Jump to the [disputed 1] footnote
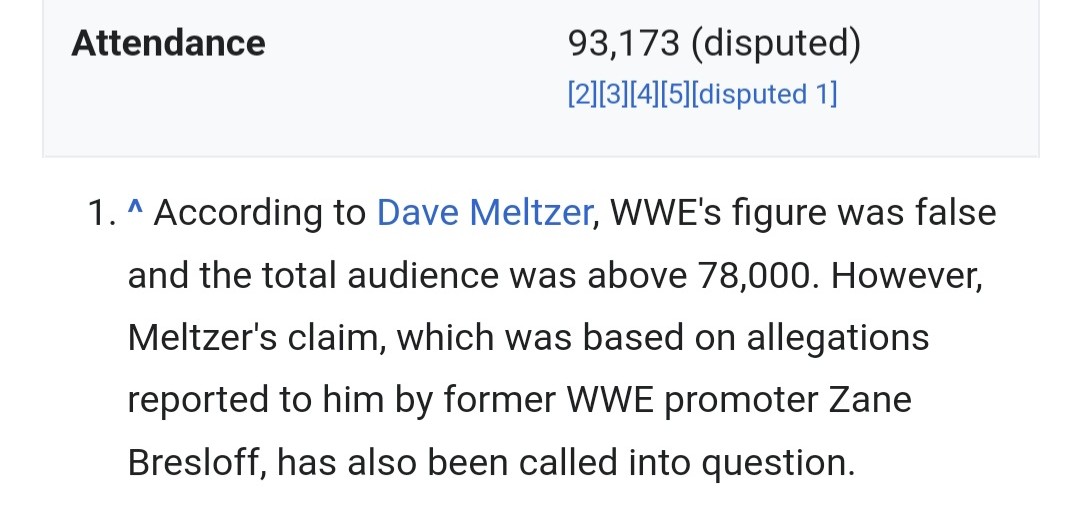Screen dimensions: 1080x525 764,94
